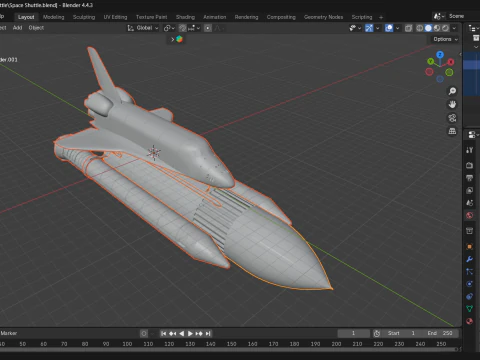Open the Object Constraints tab
This screenshot has width=480, height=360.
tap(470, 296)
